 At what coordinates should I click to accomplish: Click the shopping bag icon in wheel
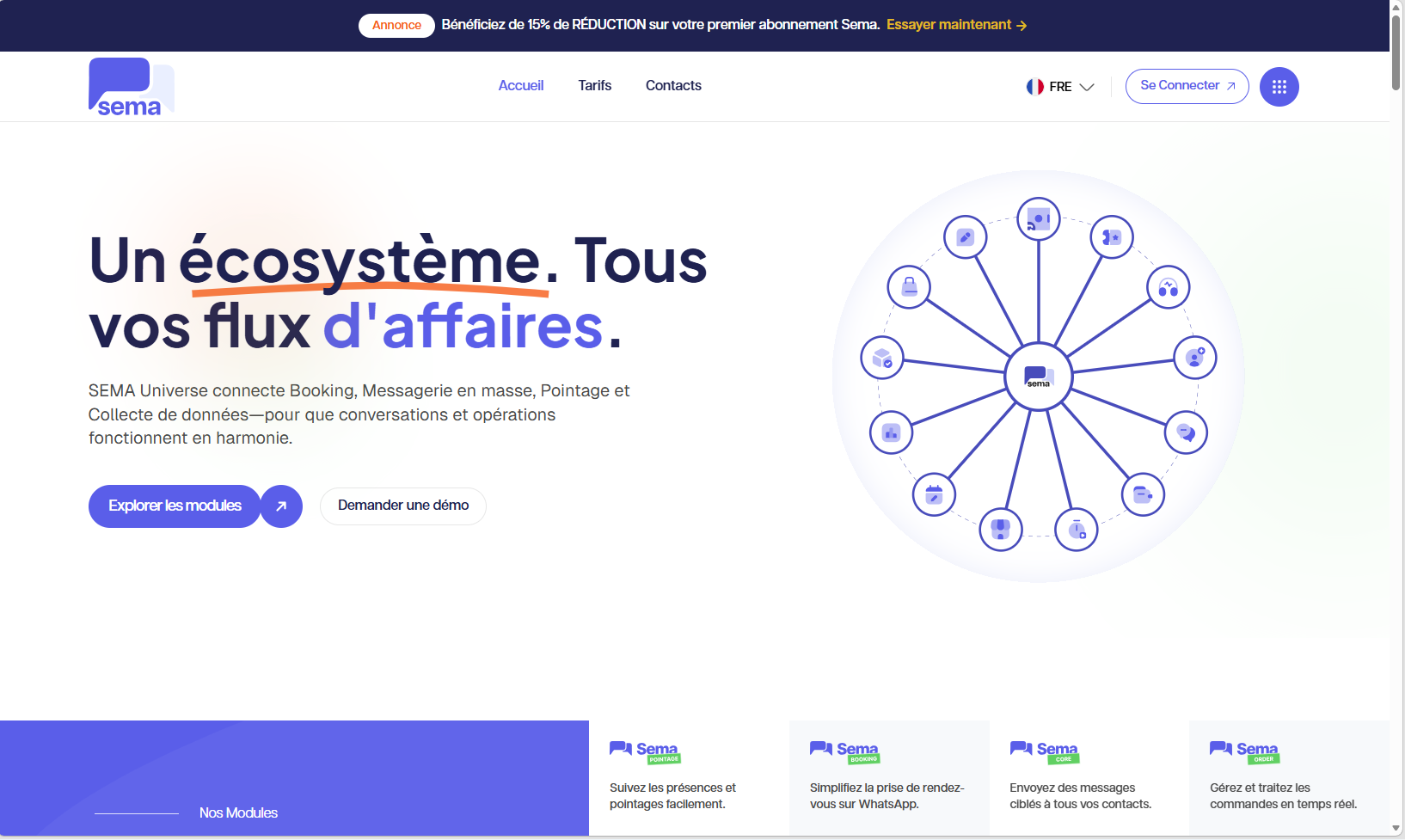pos(910,287)
